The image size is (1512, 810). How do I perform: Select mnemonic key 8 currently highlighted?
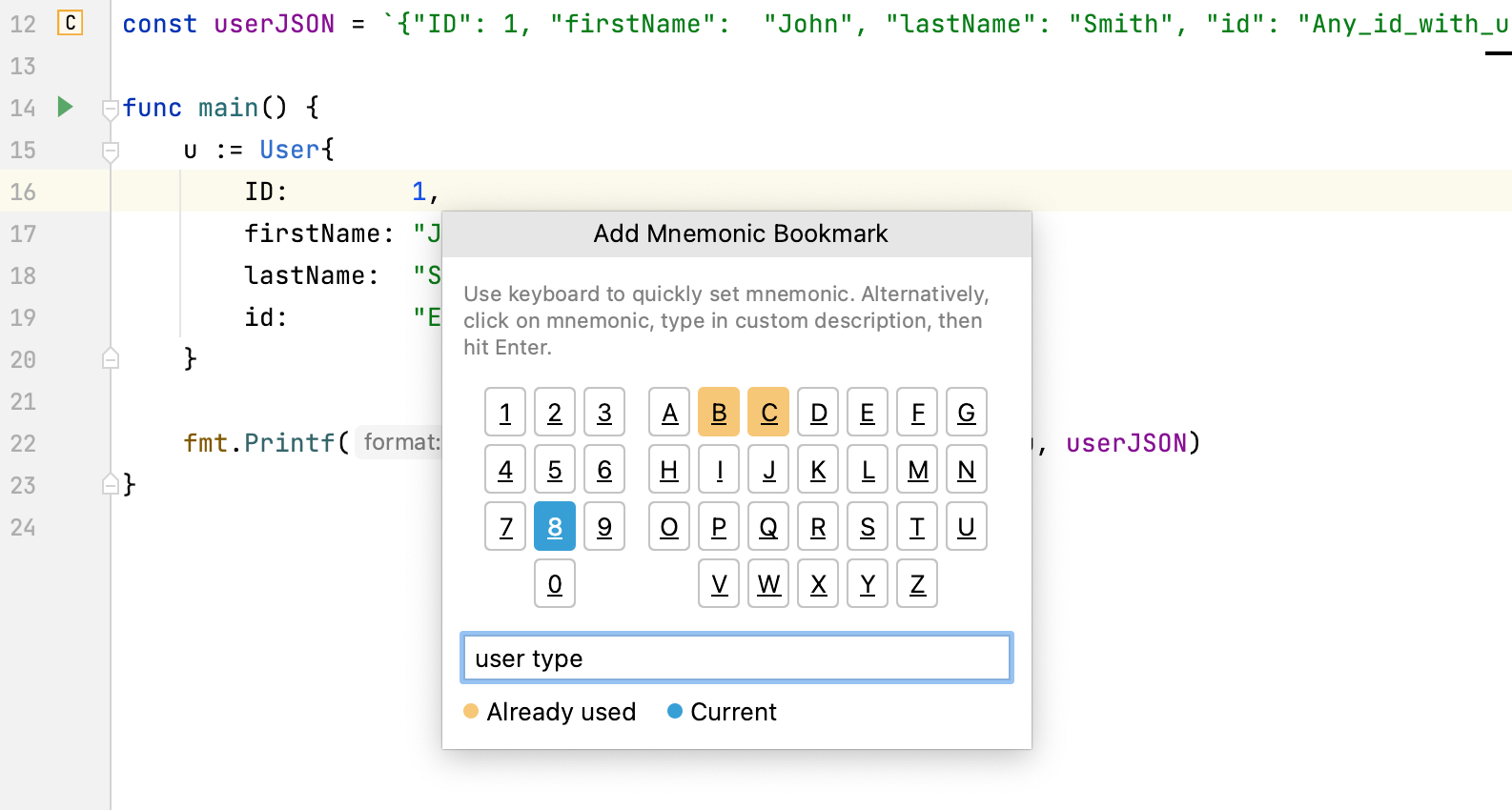click(x=555, y=526)
